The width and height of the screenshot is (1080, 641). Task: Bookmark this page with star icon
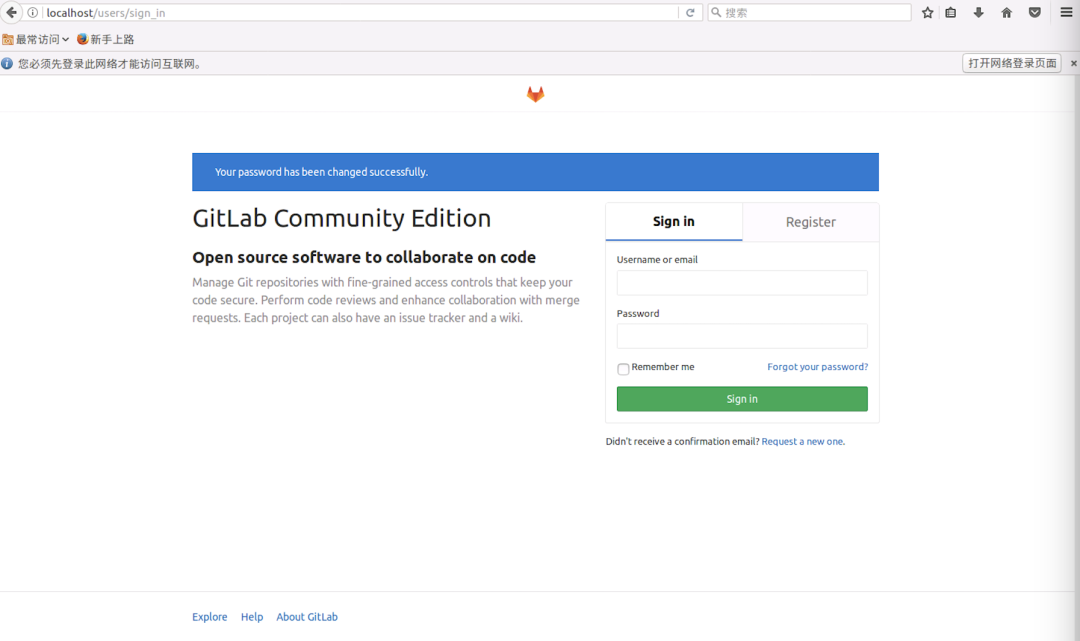point(928,12)
